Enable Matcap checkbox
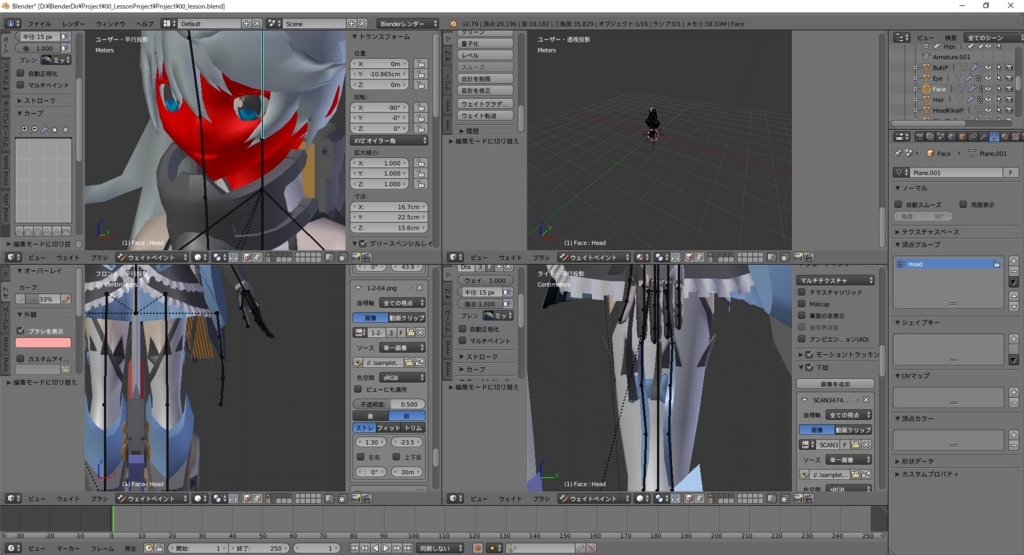1024x555 pixels. (x=801, y=304)
